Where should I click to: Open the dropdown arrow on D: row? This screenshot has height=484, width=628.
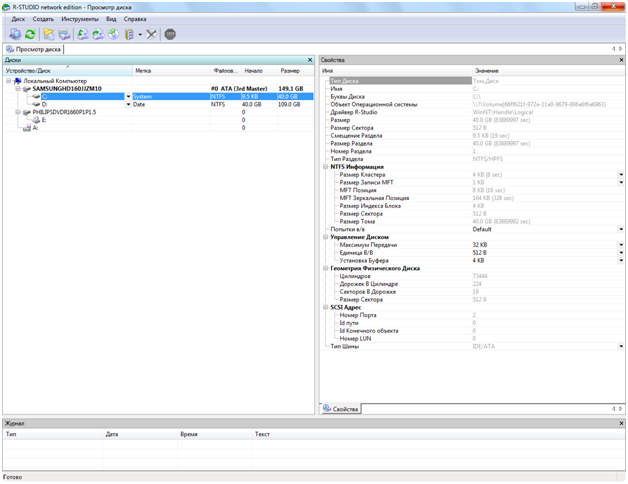[x=128, y=105]
